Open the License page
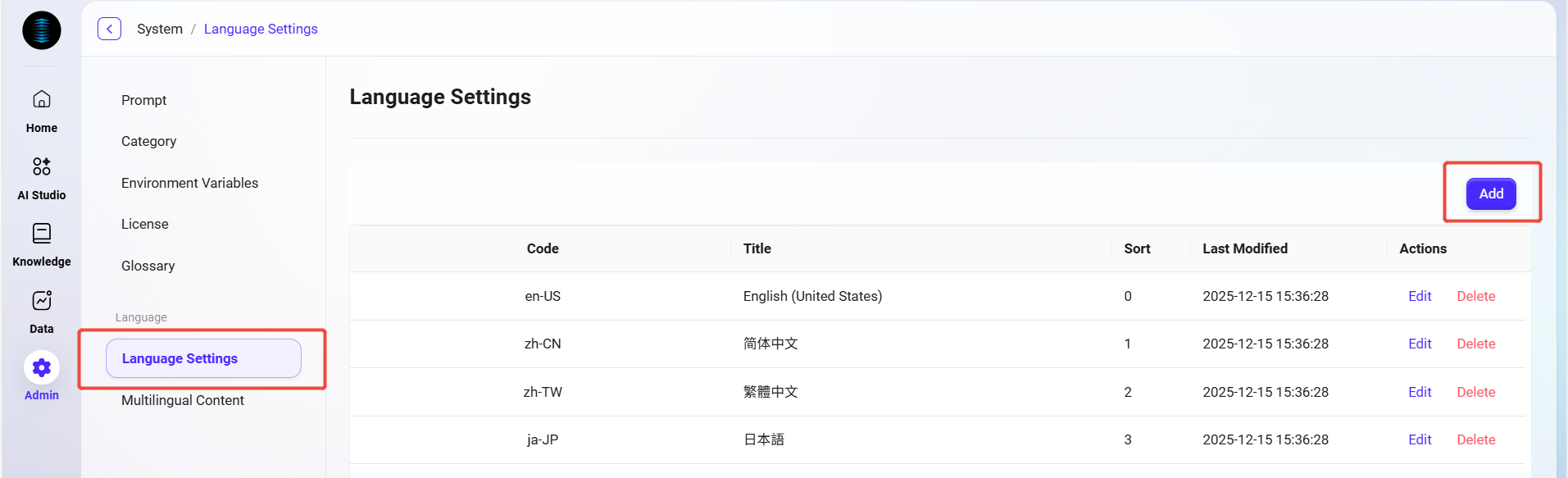 tap(145, 224)
